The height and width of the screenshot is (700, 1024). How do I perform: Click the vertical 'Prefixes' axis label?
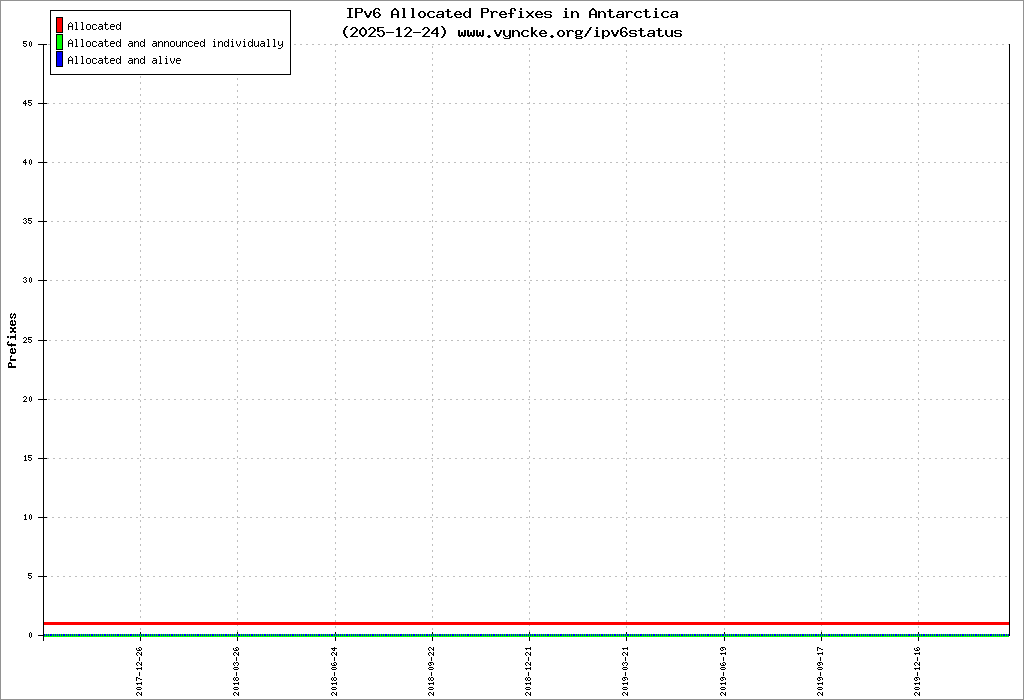(13, 340)
